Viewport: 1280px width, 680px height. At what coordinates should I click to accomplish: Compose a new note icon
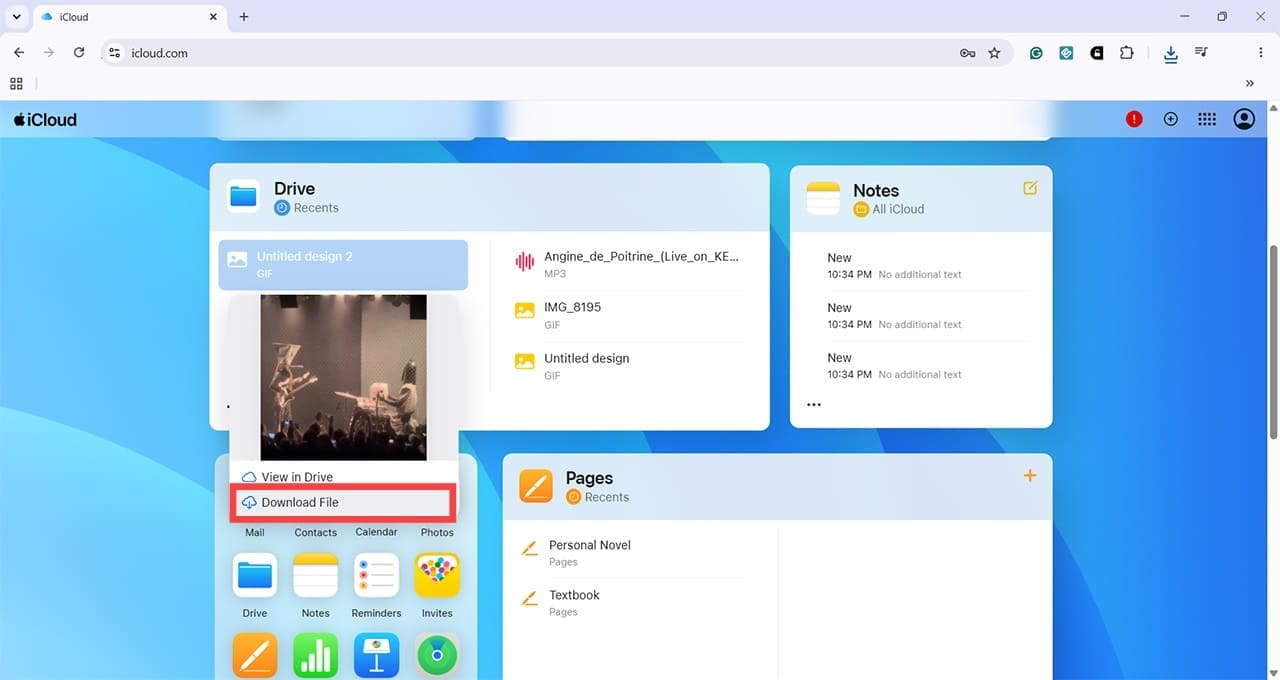pyautogui.click(x=1030, y=188)
